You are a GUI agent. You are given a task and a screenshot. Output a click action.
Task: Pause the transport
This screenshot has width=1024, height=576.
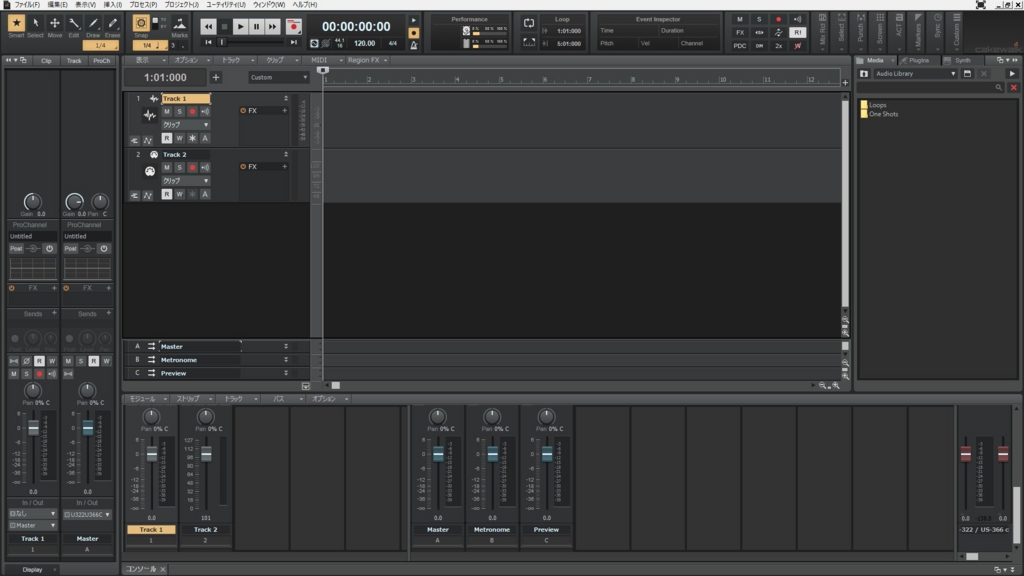coord(257,27)
